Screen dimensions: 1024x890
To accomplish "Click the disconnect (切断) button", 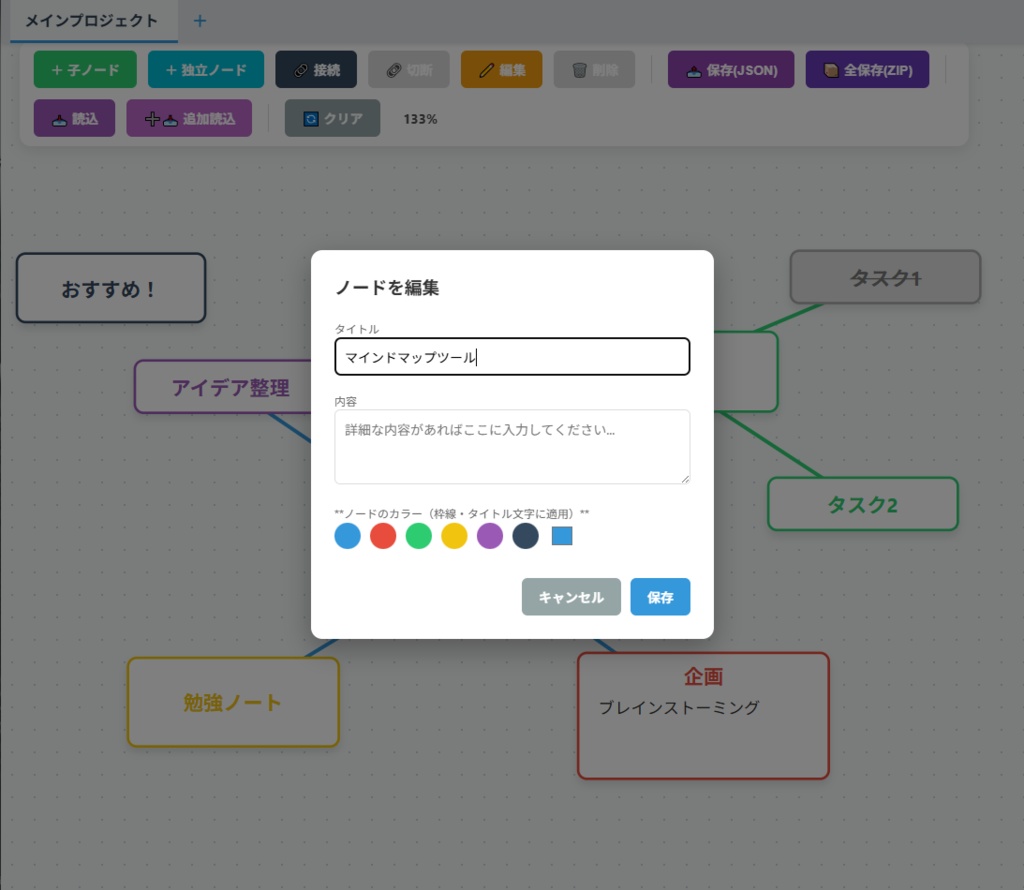I will click(x=409, y=69).
